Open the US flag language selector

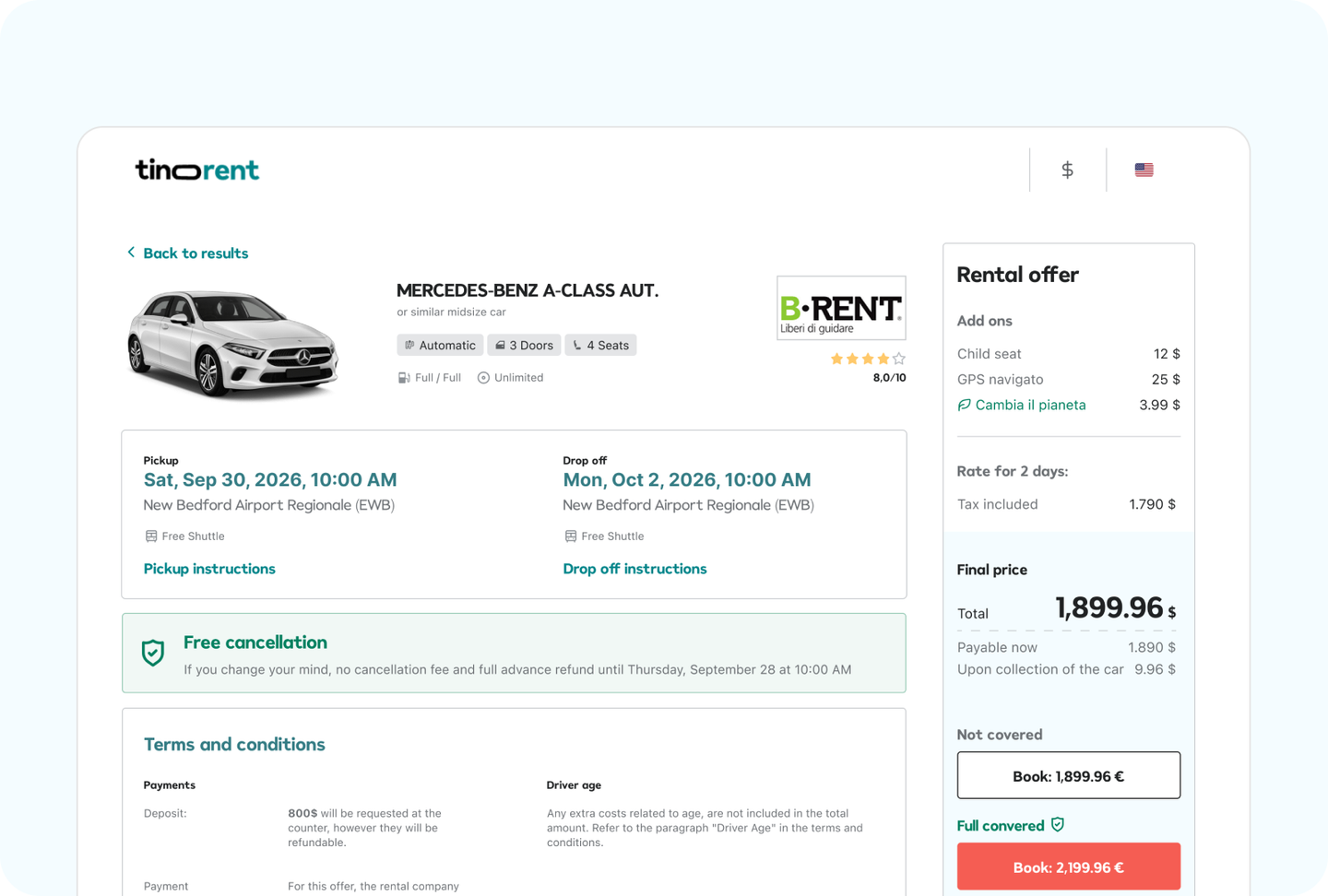pyautogui.click(x=1144, y=170)
